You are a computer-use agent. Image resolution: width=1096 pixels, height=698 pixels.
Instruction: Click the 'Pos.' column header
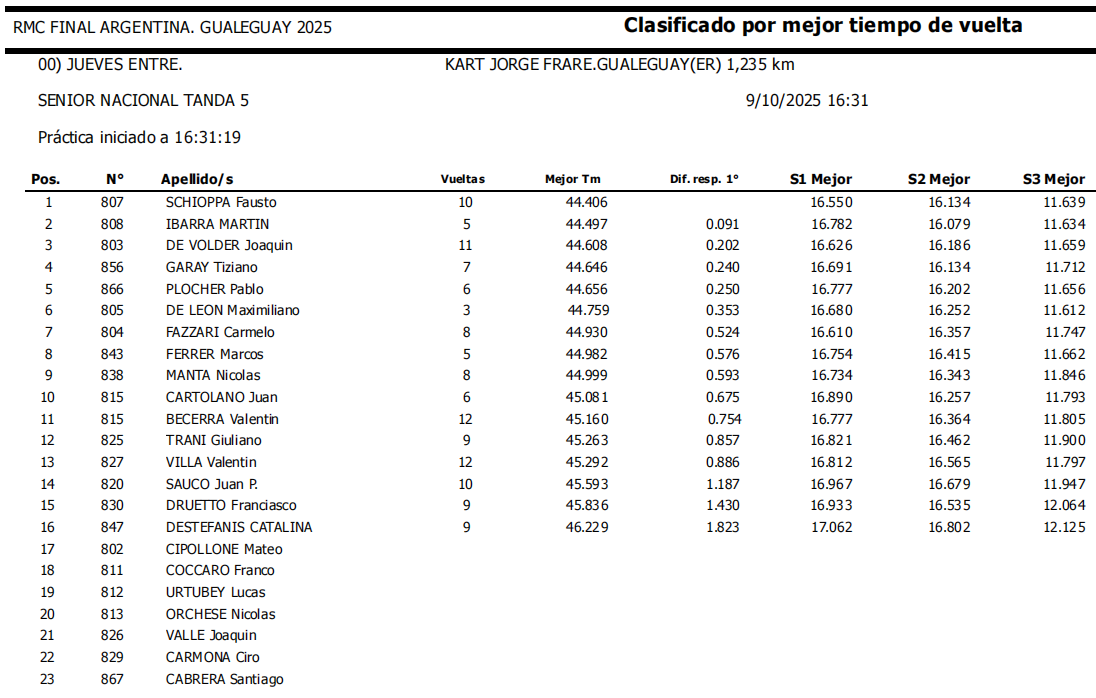pyautogui.click(x=46, y=180)
